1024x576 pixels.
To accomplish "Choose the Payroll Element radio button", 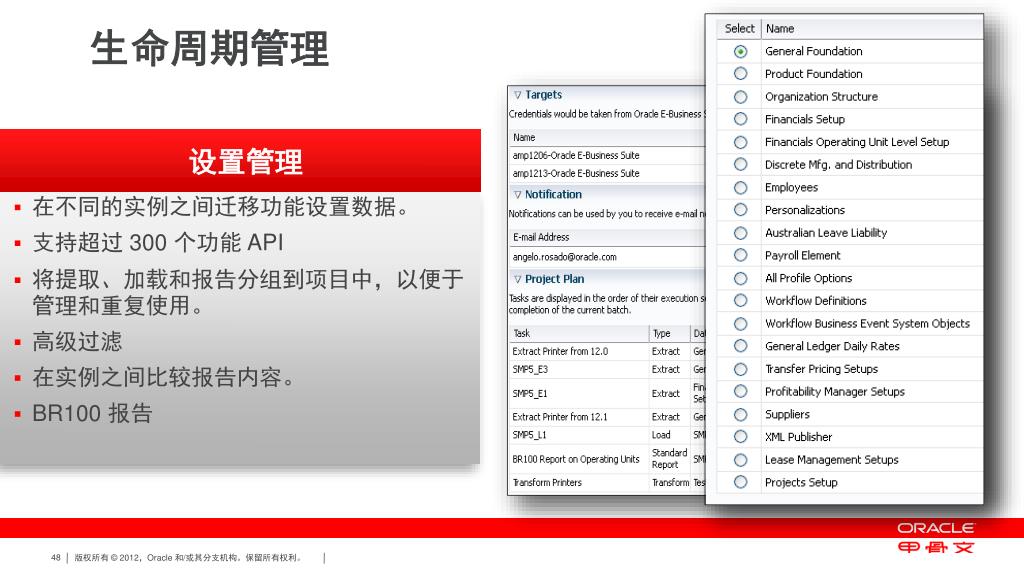I will [740, 255].
